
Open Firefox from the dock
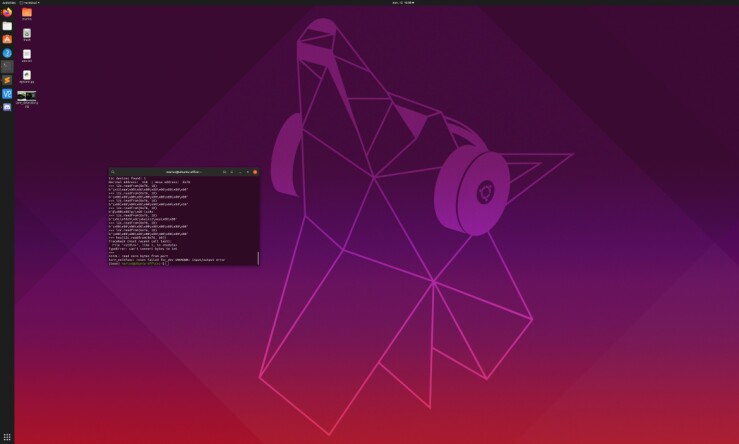7,13
